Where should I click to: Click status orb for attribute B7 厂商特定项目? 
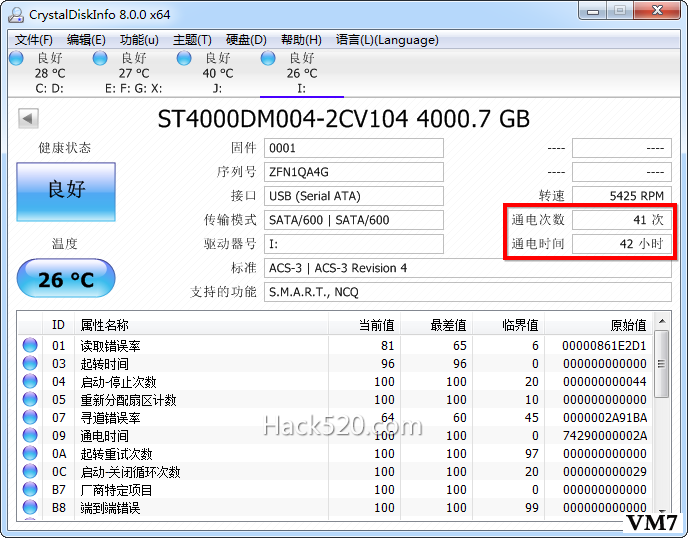click(x=30, y=489)
